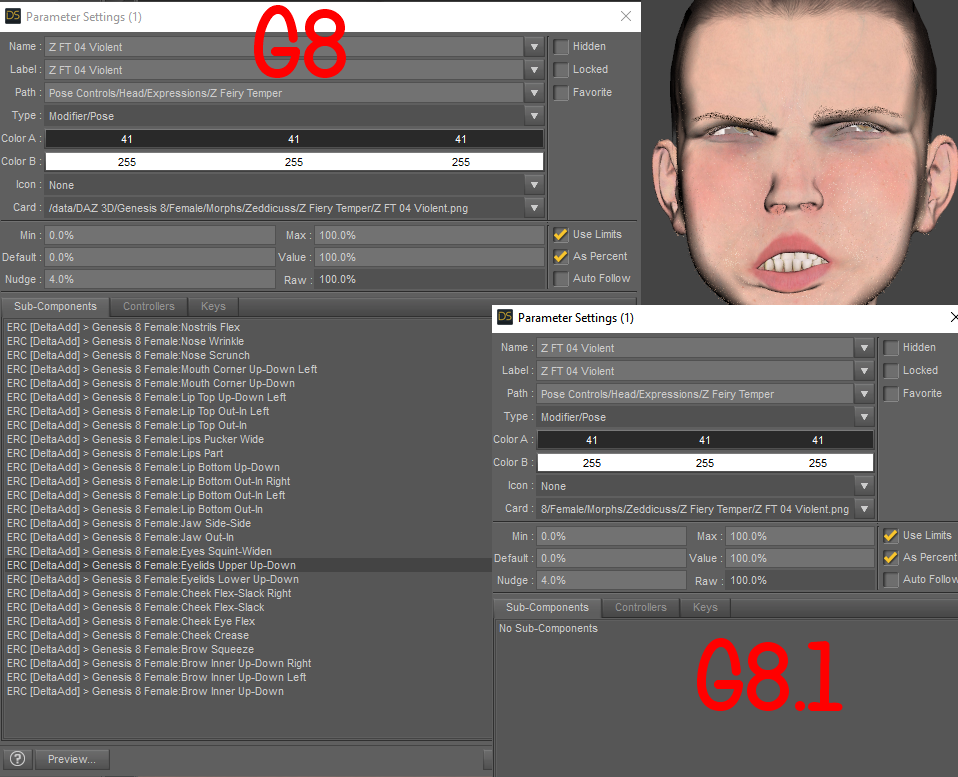This screenshot has height=777, width=958.
Task: Disable Use Limits in G8.1 window
Action: click(x=891, y=536)
